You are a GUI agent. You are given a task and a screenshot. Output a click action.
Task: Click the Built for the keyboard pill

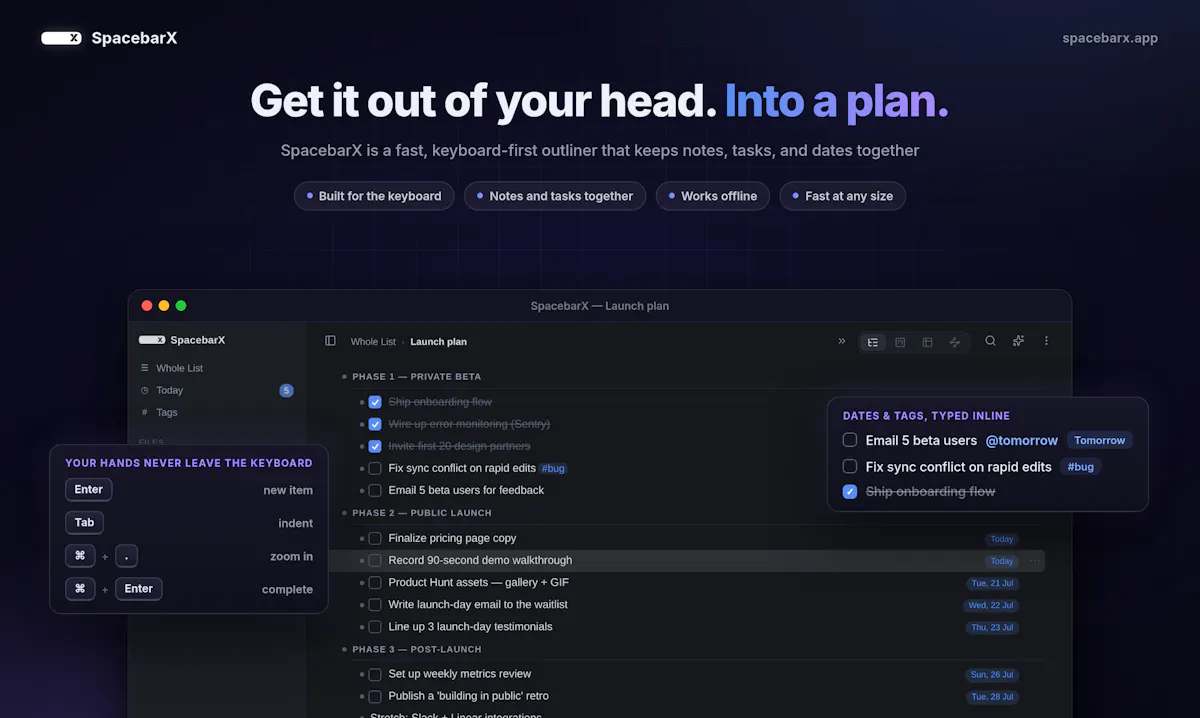(x=374, y=196)
